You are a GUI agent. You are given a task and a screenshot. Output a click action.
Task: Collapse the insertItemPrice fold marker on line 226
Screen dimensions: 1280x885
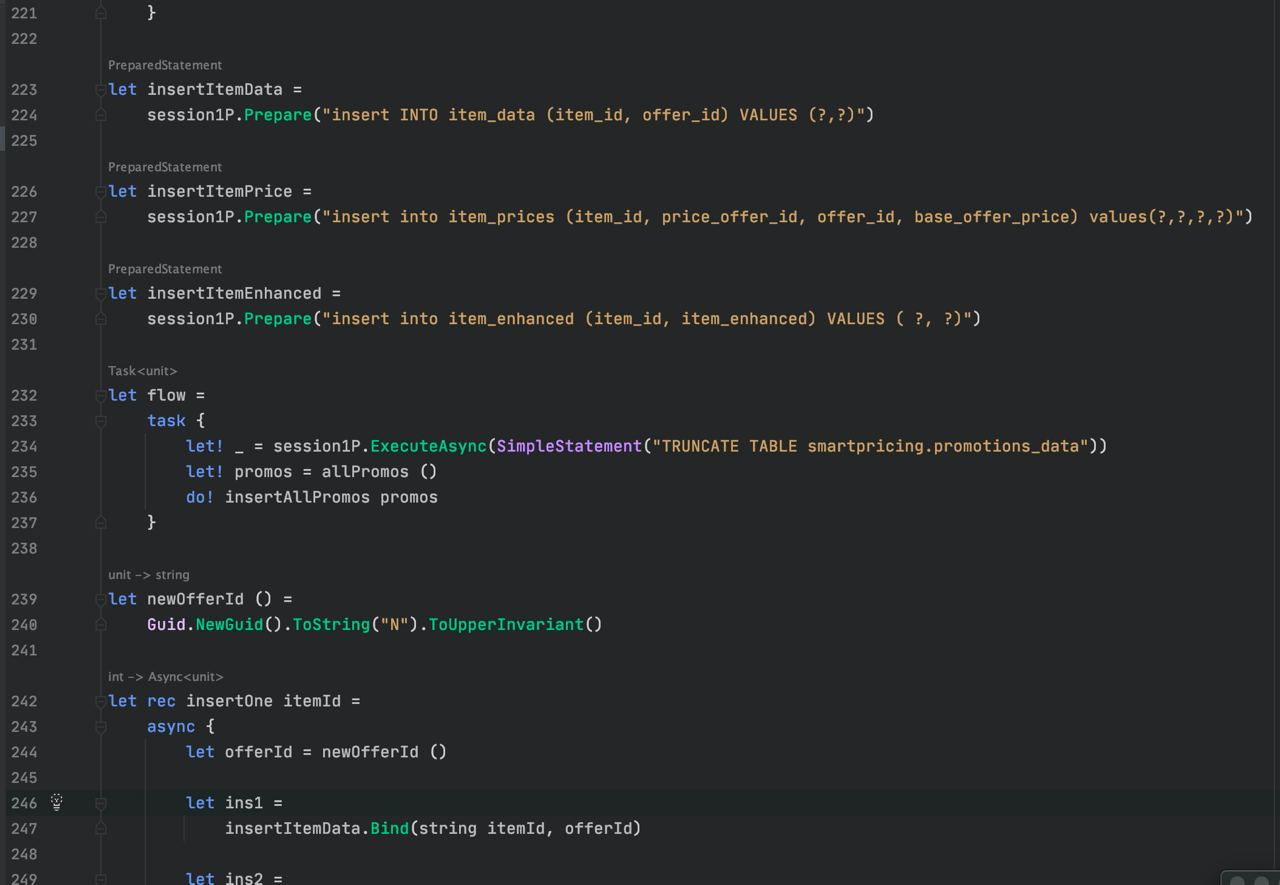(101, 192)
